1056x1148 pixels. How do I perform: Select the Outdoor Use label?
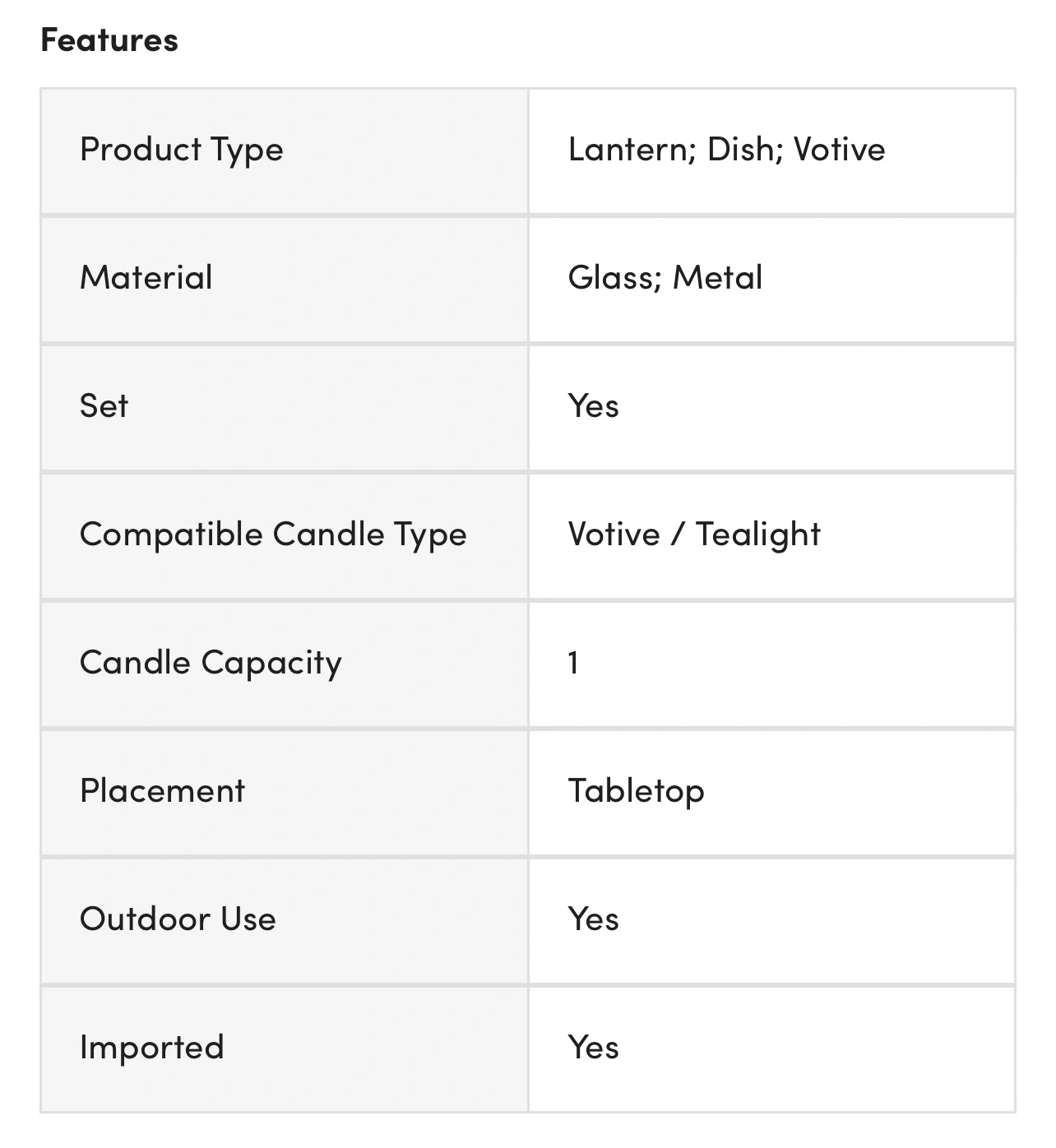tap(178, 919)
